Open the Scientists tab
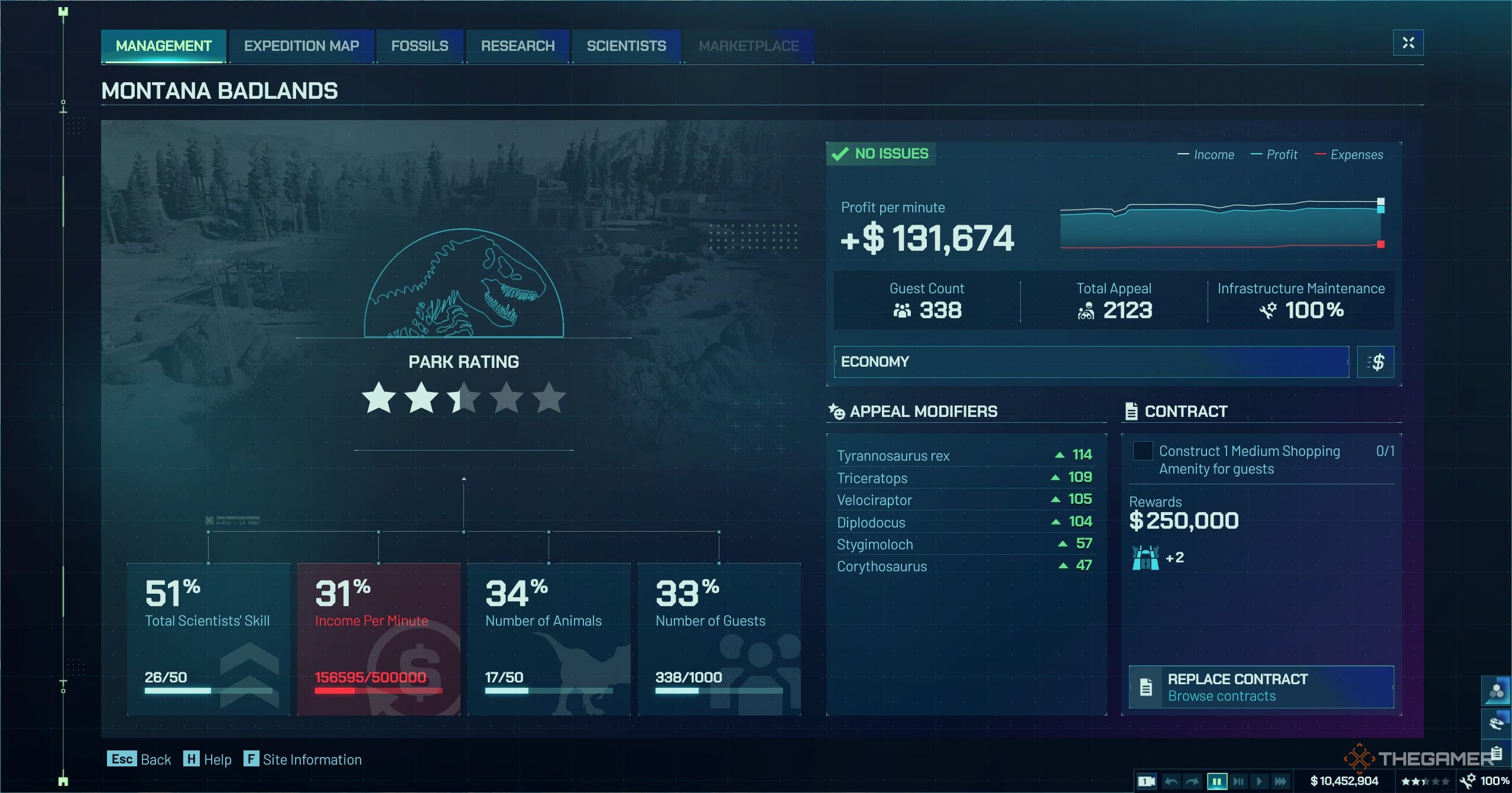This screenshot has height=793, width=1512. (x=626, y=46)
